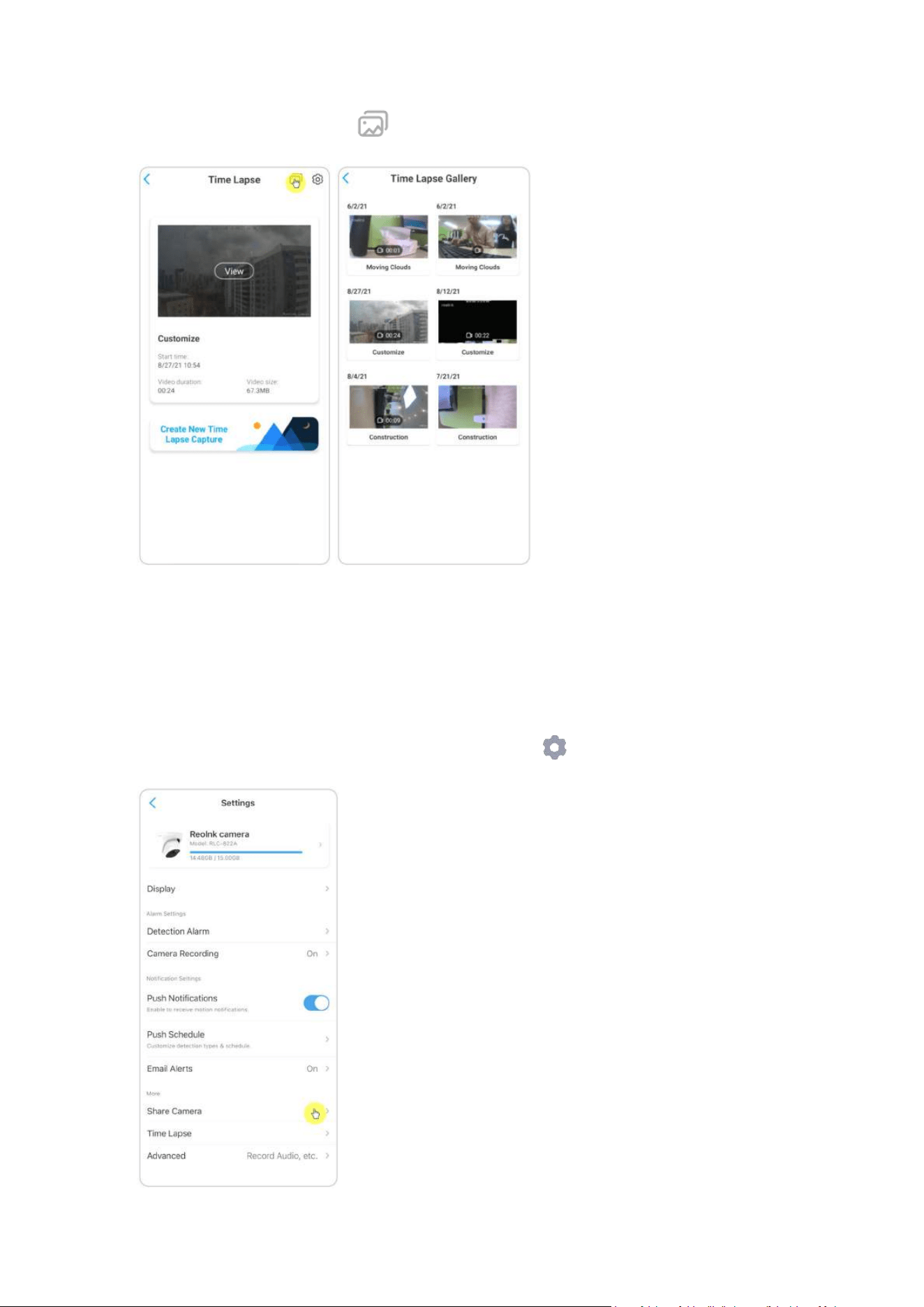Open the Time Lapse settings entry
Viewport: 924px width, 1307px height.
[x=238, y=1133]
